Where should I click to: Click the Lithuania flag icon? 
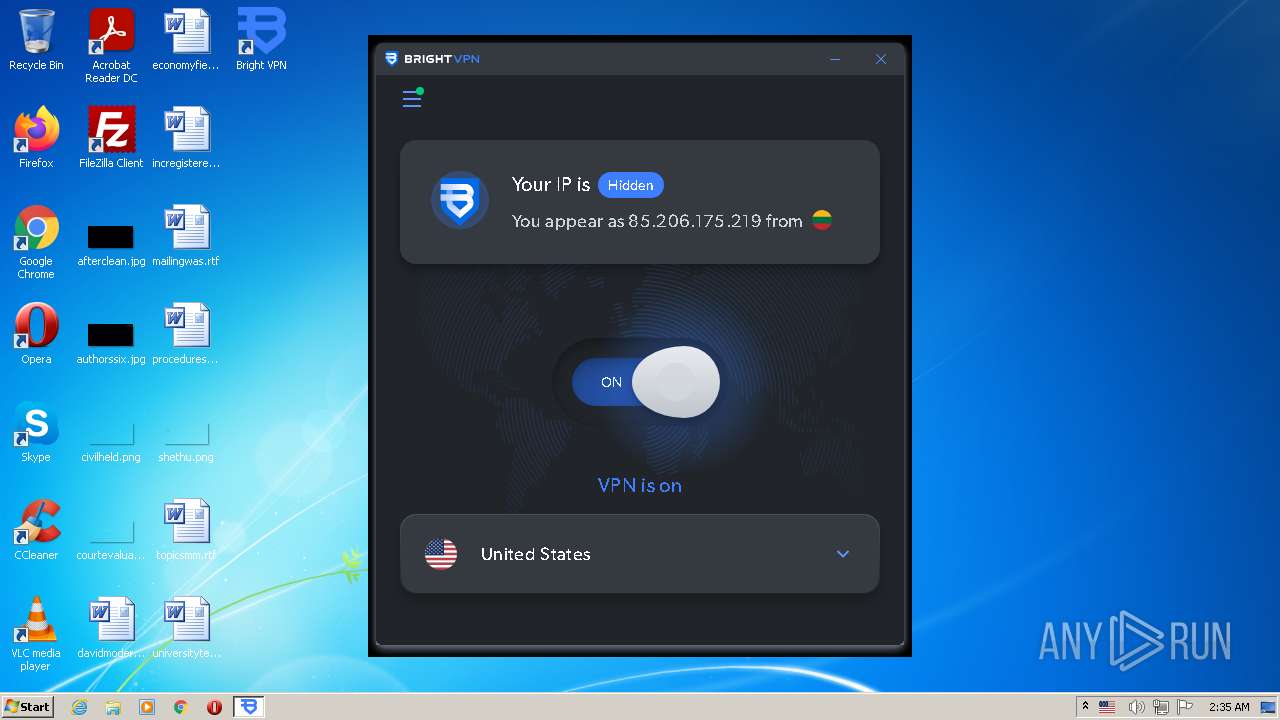pos(822,221)
